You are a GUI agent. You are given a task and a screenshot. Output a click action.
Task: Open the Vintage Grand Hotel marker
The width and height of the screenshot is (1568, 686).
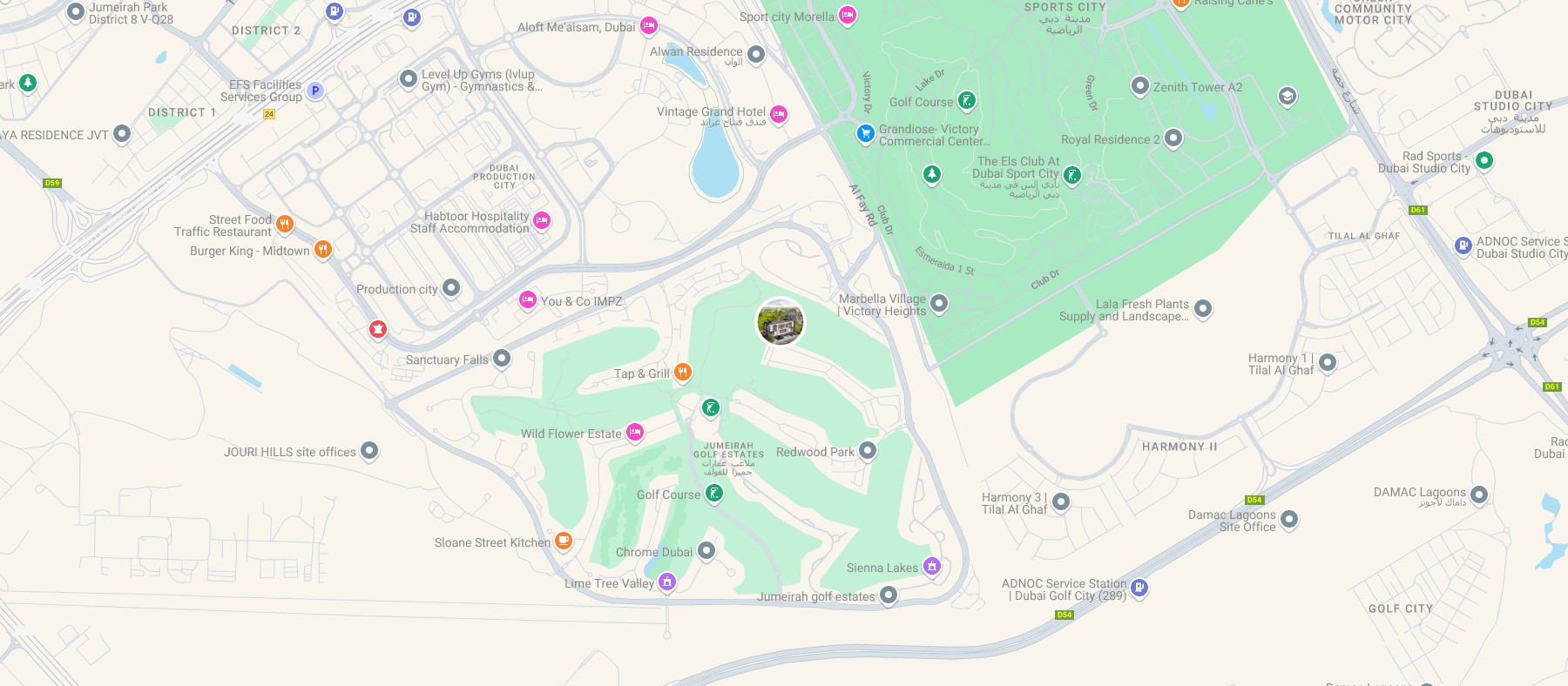(x=779, y=114)
